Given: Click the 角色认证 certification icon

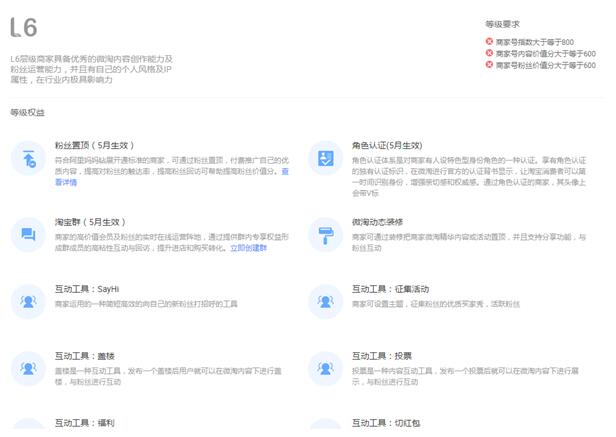Looking at the screenshot, I should click(x=325, y=158).
